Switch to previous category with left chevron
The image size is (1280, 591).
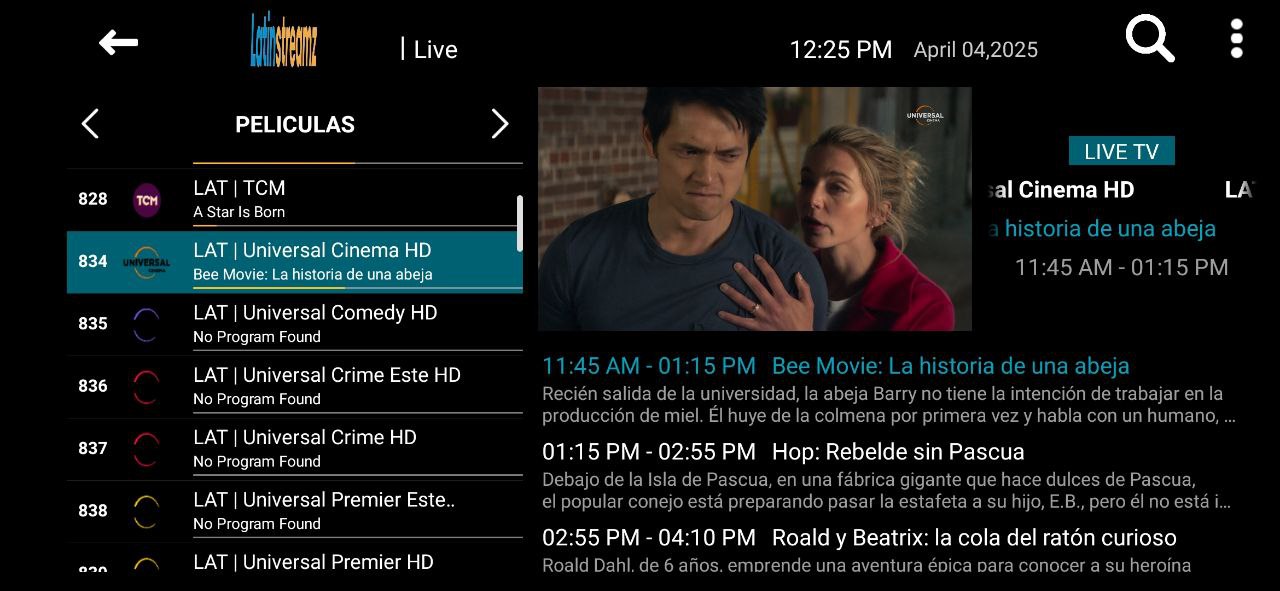[x=90, y=124]
